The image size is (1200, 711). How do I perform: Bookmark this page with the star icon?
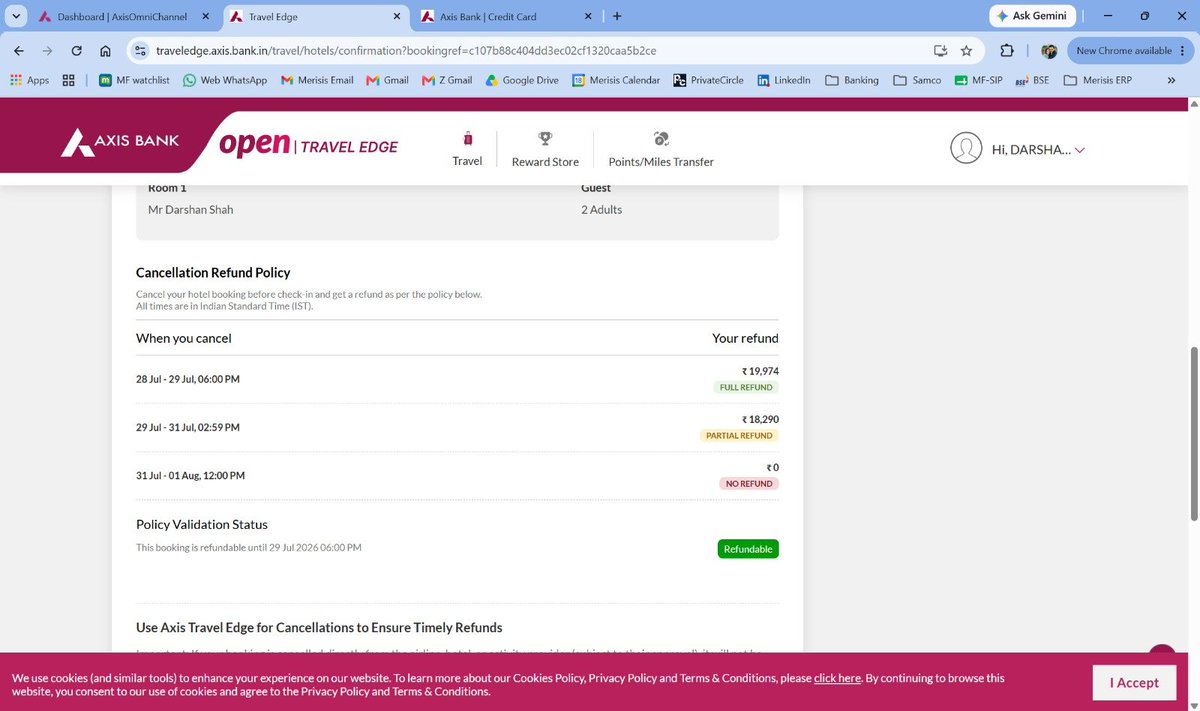(966, 50)
